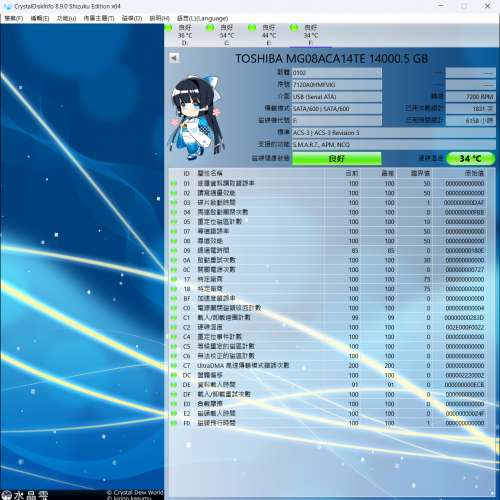Click the firmware field showing 0102
The image size is (500, 500).
point(337,73)
